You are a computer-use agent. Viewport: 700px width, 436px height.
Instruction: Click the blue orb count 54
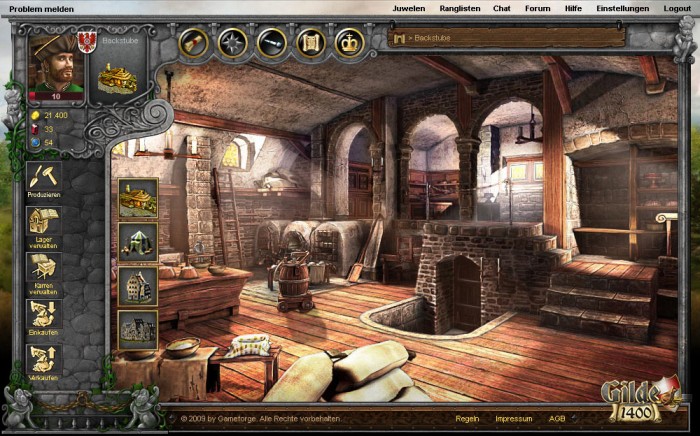49,143
